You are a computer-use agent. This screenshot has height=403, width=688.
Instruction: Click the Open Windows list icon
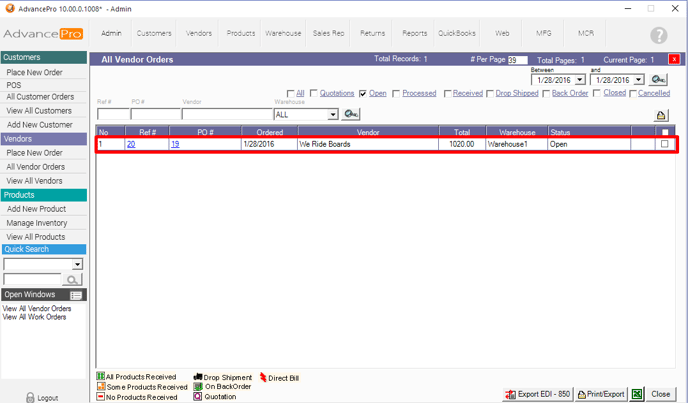(76, 295)
